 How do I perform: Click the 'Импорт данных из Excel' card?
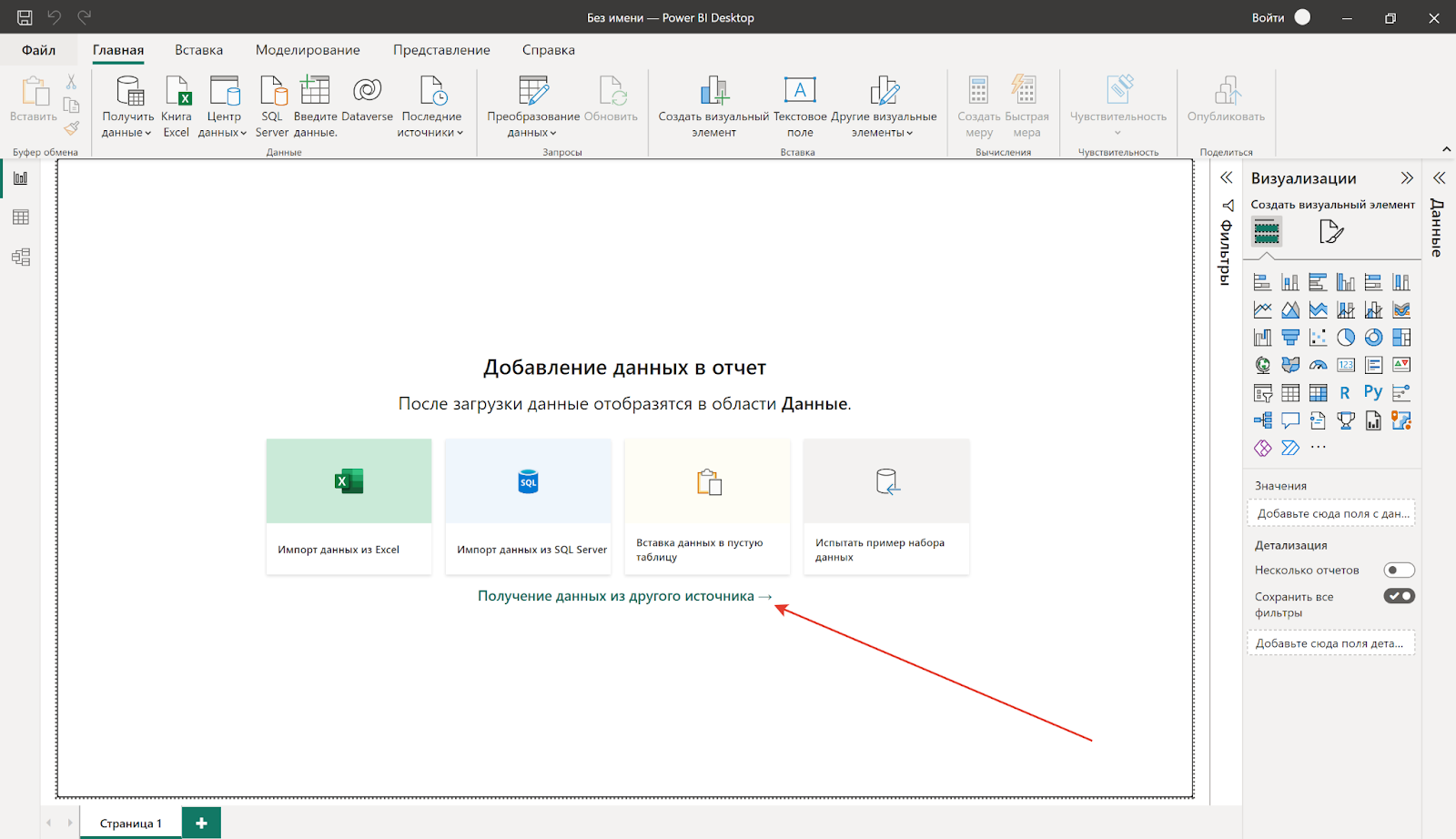pyautogui.click(x=349, y=506)
